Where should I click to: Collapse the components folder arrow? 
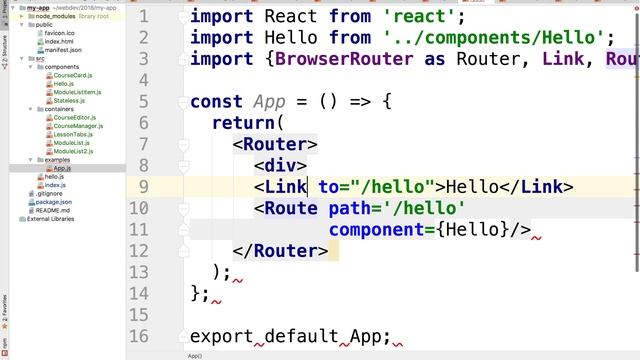[31, 67]
